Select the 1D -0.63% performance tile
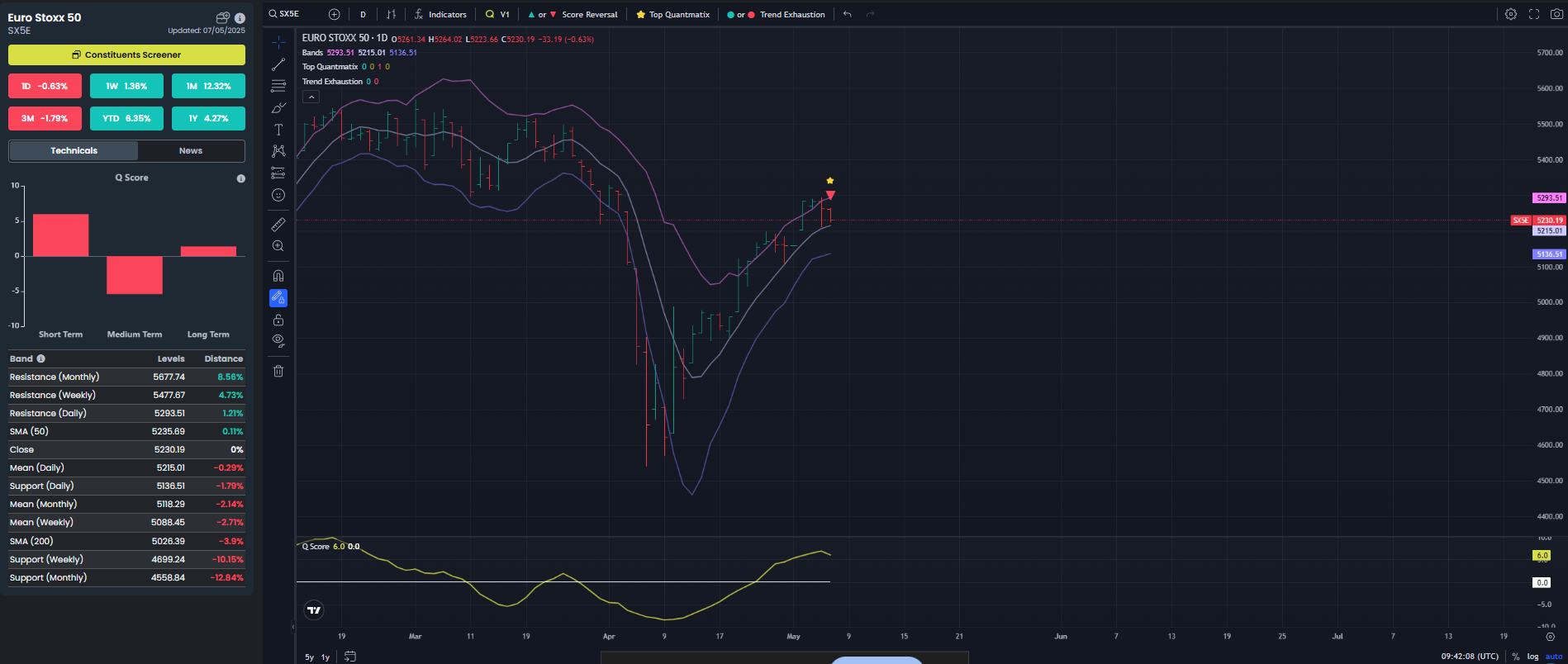Screen dimensions: 1568x664 pyautogui.click(x=45, y=86)
